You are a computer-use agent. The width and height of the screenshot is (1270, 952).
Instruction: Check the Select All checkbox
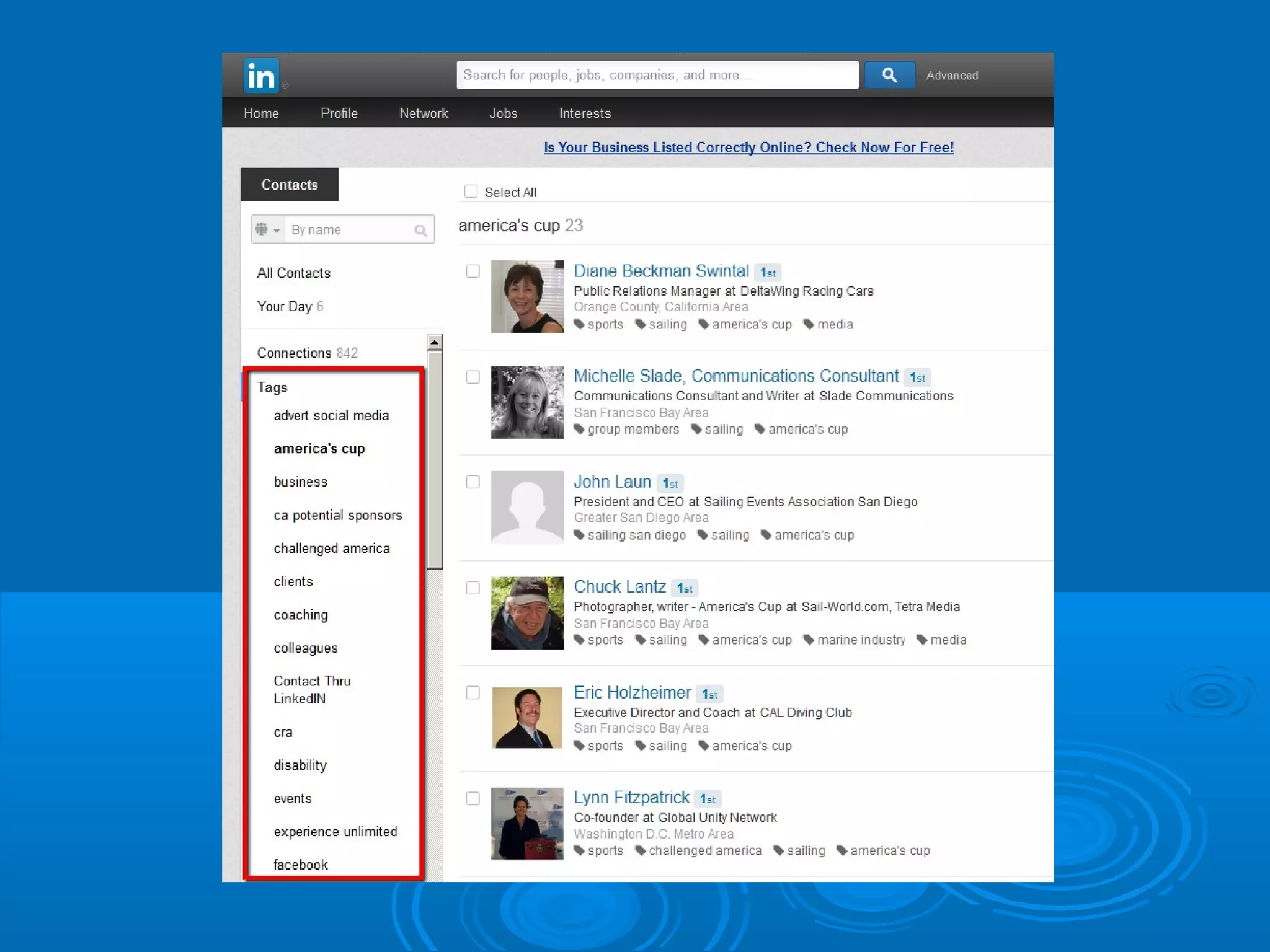(x=471, y=192)
